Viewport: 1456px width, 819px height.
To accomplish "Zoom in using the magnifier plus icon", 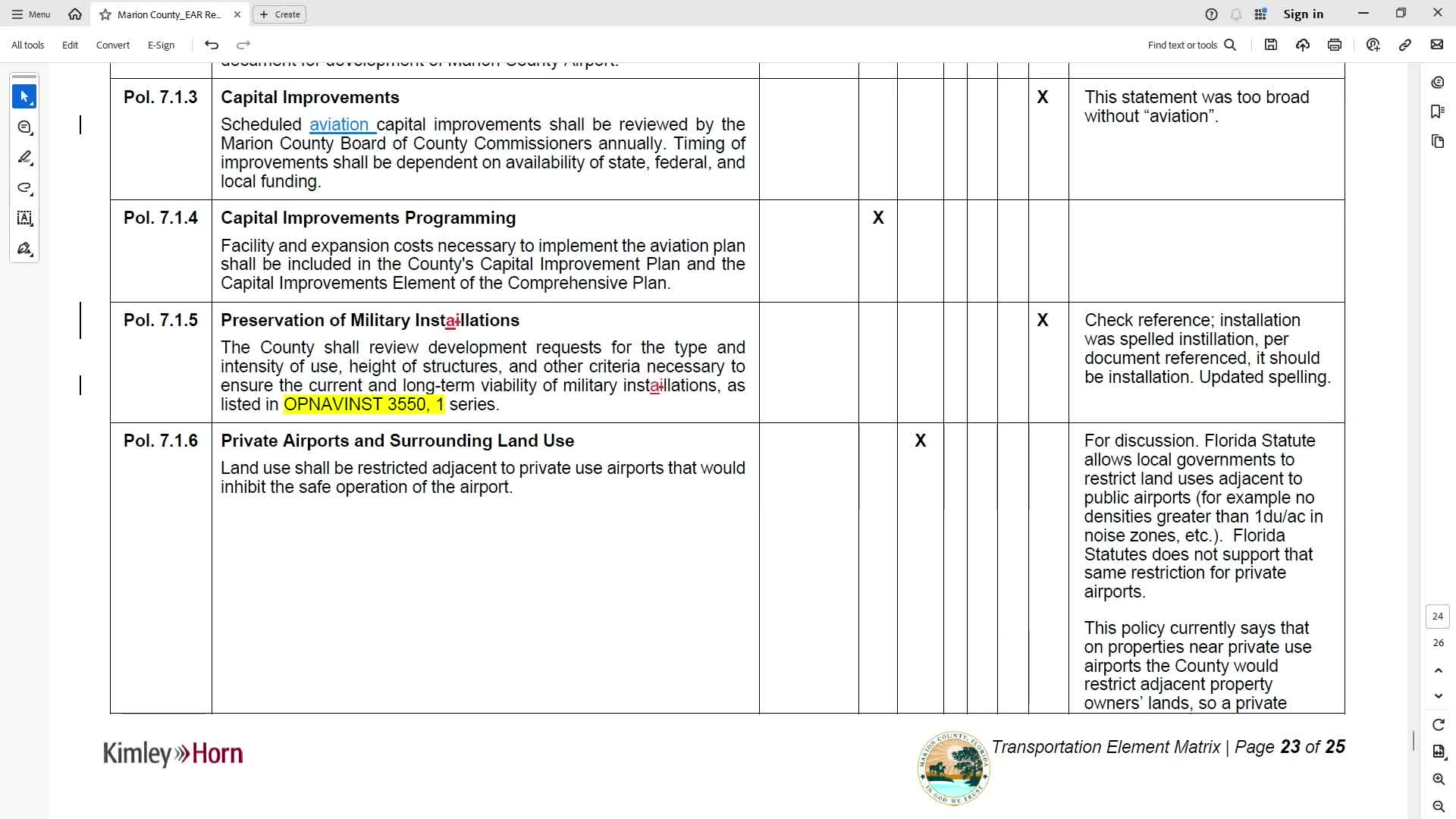I will (1439, 780).
